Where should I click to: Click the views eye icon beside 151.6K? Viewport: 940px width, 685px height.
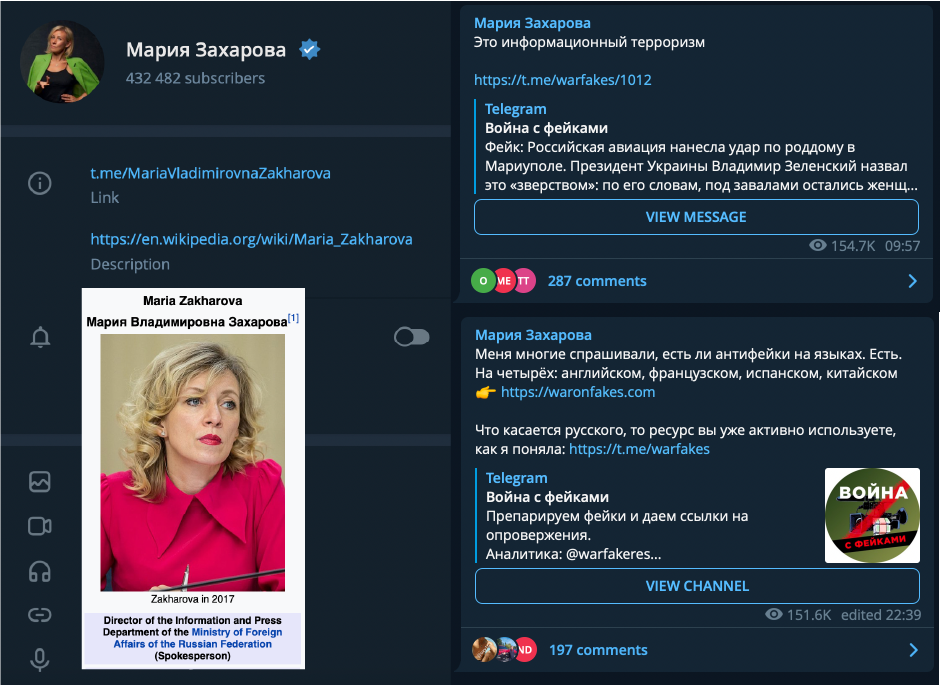click(x=774, y=614)
